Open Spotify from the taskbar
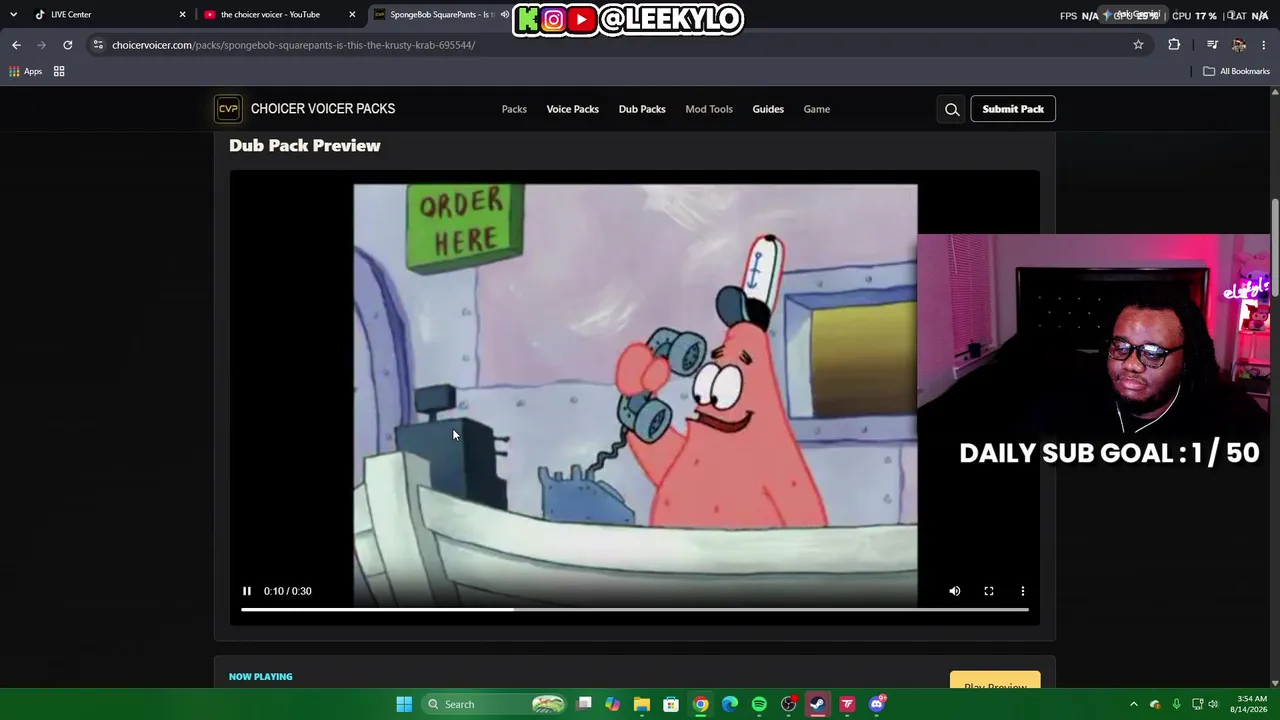 point(759,704)
